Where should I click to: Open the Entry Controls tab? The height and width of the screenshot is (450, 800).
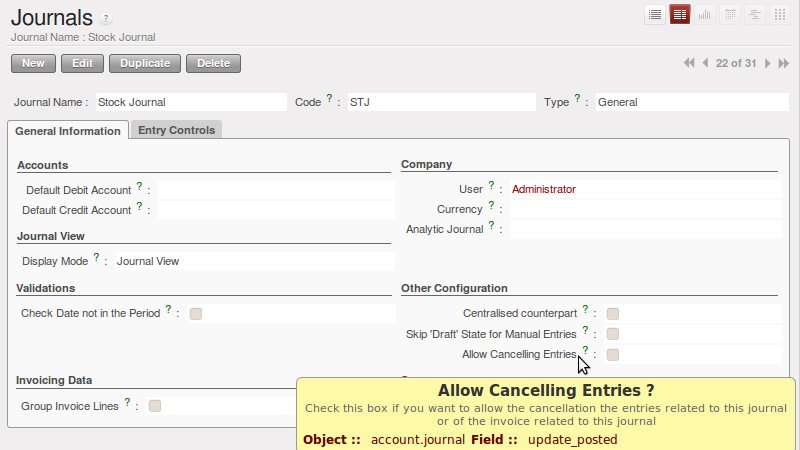(x=177, y=130)
